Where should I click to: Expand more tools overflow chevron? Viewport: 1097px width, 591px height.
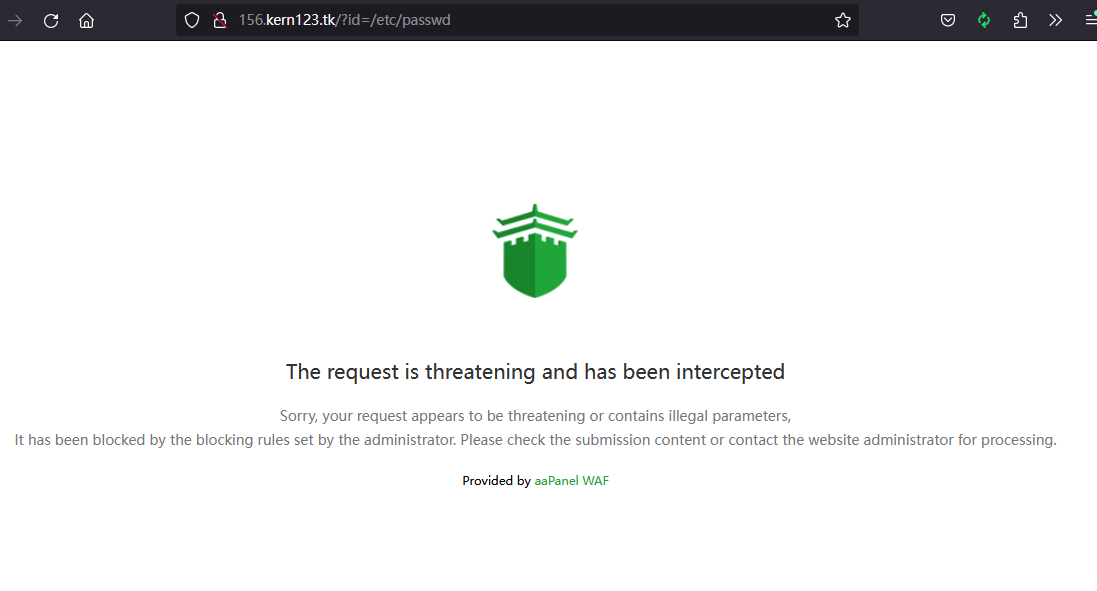[x=1055, y=20]
